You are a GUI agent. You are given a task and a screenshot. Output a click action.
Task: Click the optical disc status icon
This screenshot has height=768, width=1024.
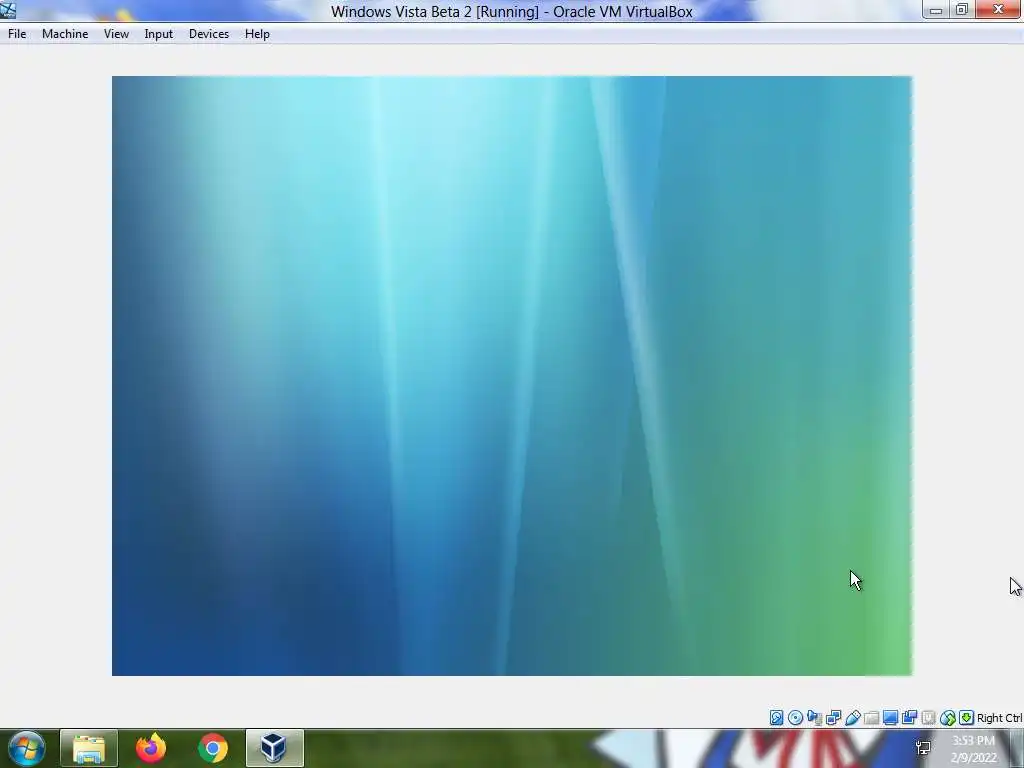[795, 718]
